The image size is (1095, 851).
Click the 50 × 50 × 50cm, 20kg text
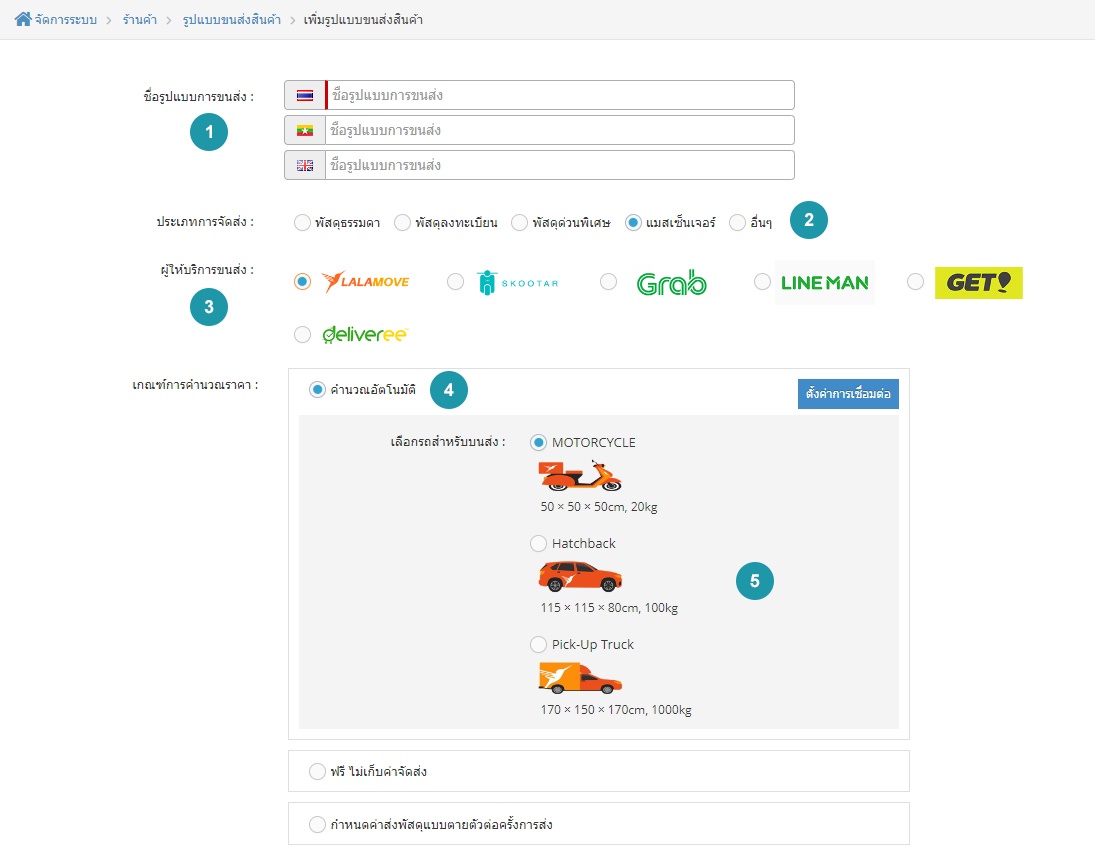598,507
